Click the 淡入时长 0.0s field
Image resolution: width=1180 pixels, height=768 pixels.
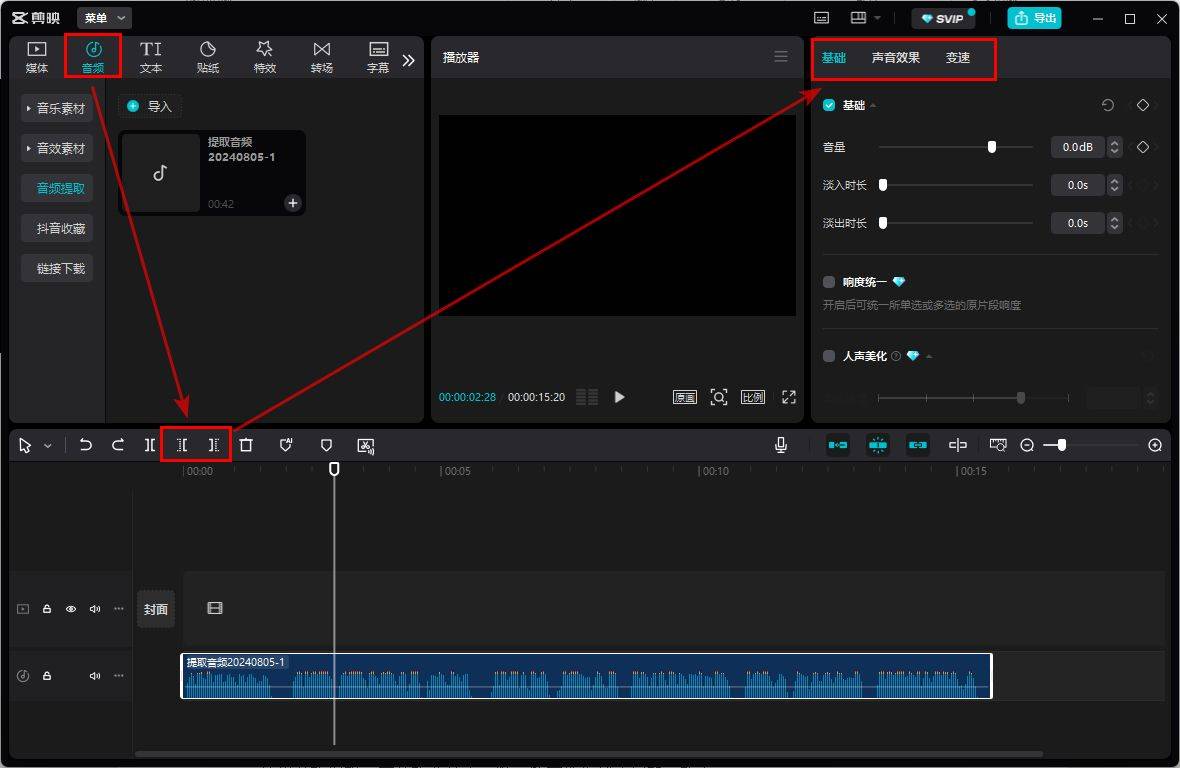[1077, 185]
